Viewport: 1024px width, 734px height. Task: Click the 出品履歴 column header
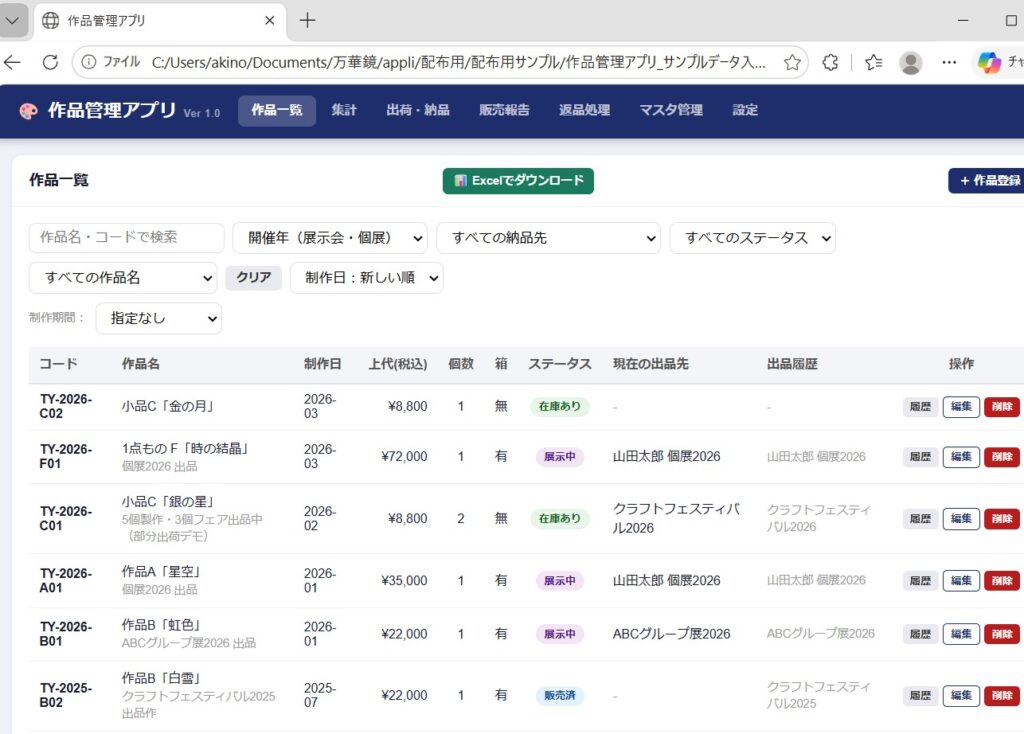point(792,364)
